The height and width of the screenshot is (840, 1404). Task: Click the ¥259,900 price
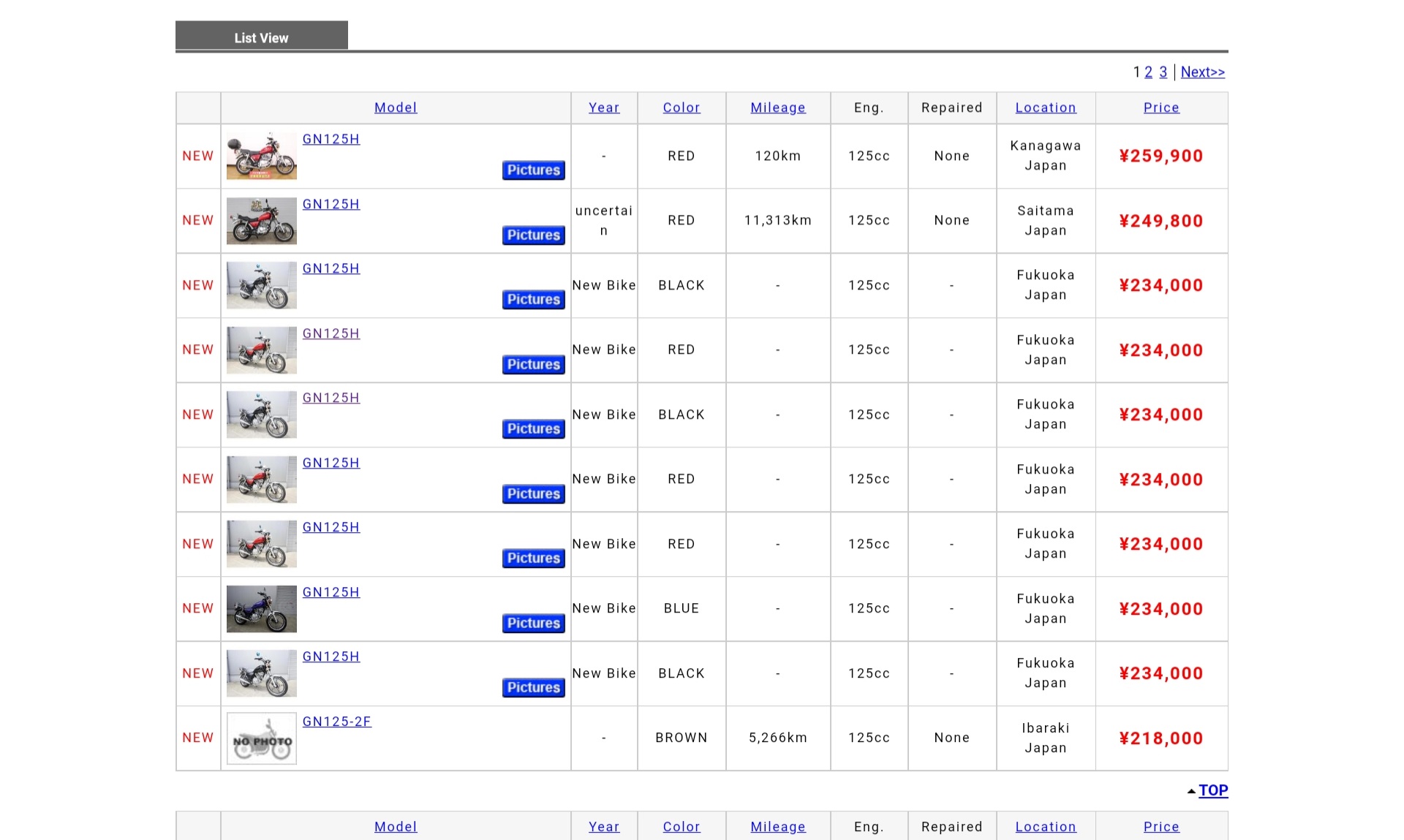[1161, 156]
